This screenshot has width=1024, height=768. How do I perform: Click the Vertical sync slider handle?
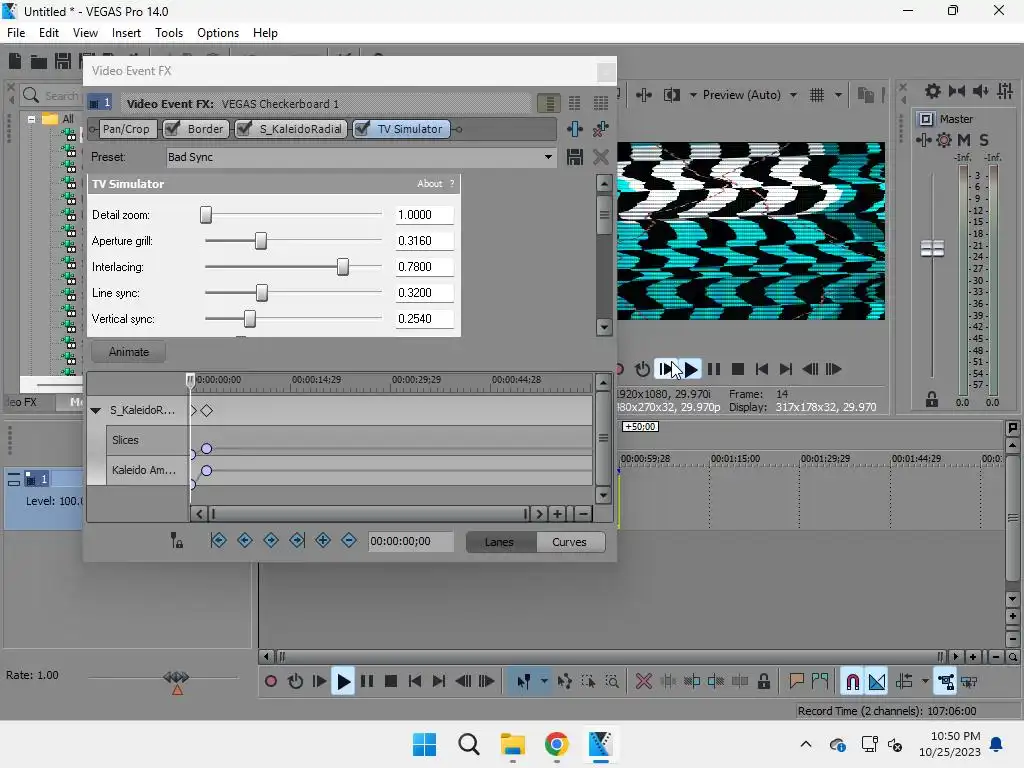coord(249,319)
